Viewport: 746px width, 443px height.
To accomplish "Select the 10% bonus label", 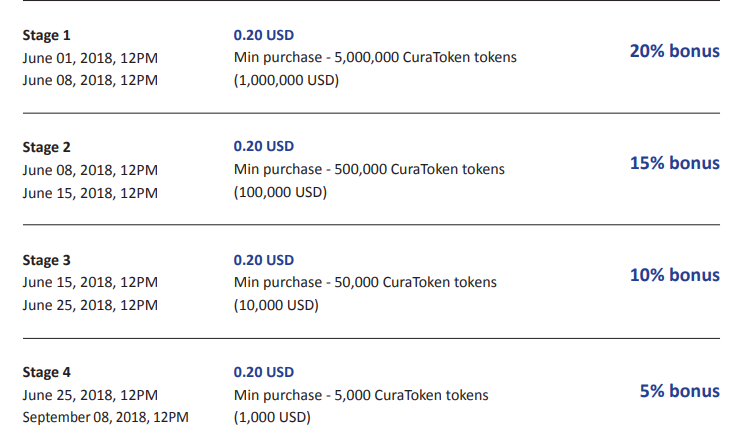I will [x=675, y=275].
